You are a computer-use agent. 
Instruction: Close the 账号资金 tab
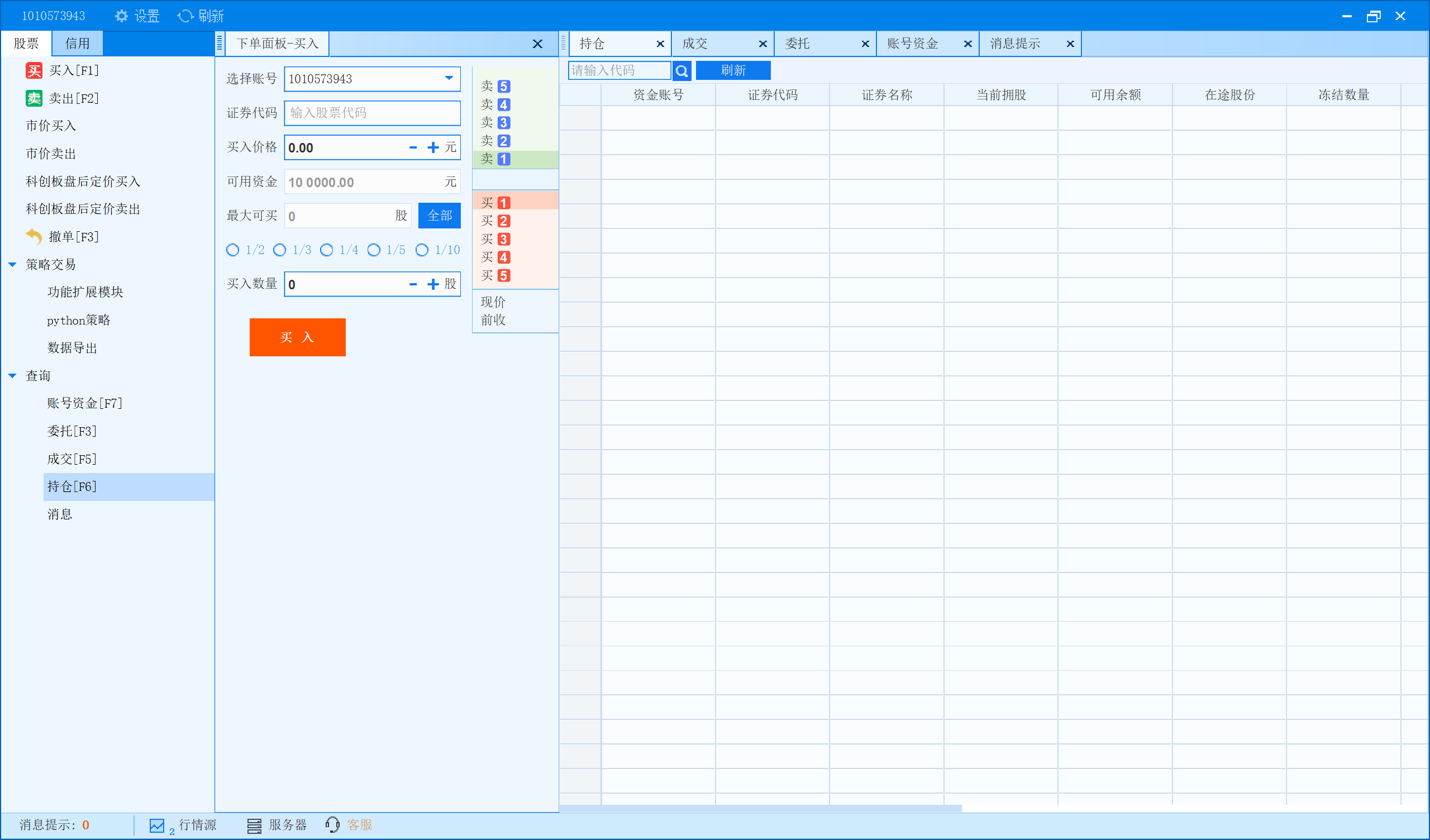coord(968,44)
